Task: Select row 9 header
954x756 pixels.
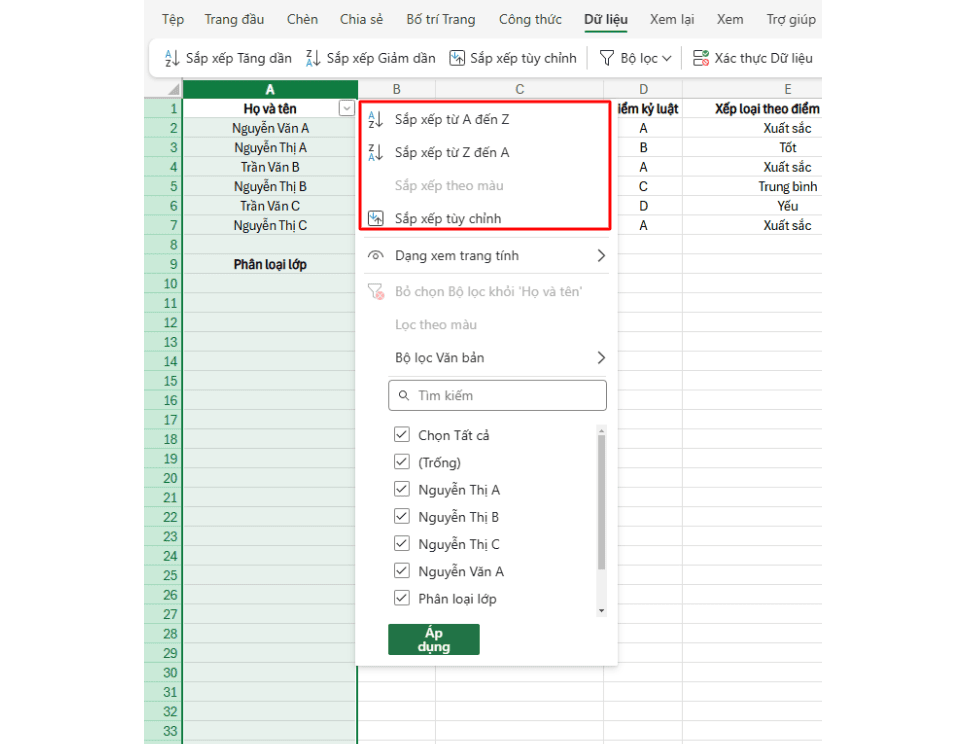Action: tap(163, 264)
